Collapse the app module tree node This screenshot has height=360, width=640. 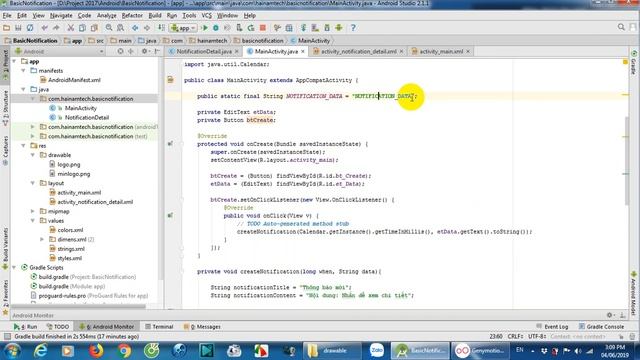point(14,61)
